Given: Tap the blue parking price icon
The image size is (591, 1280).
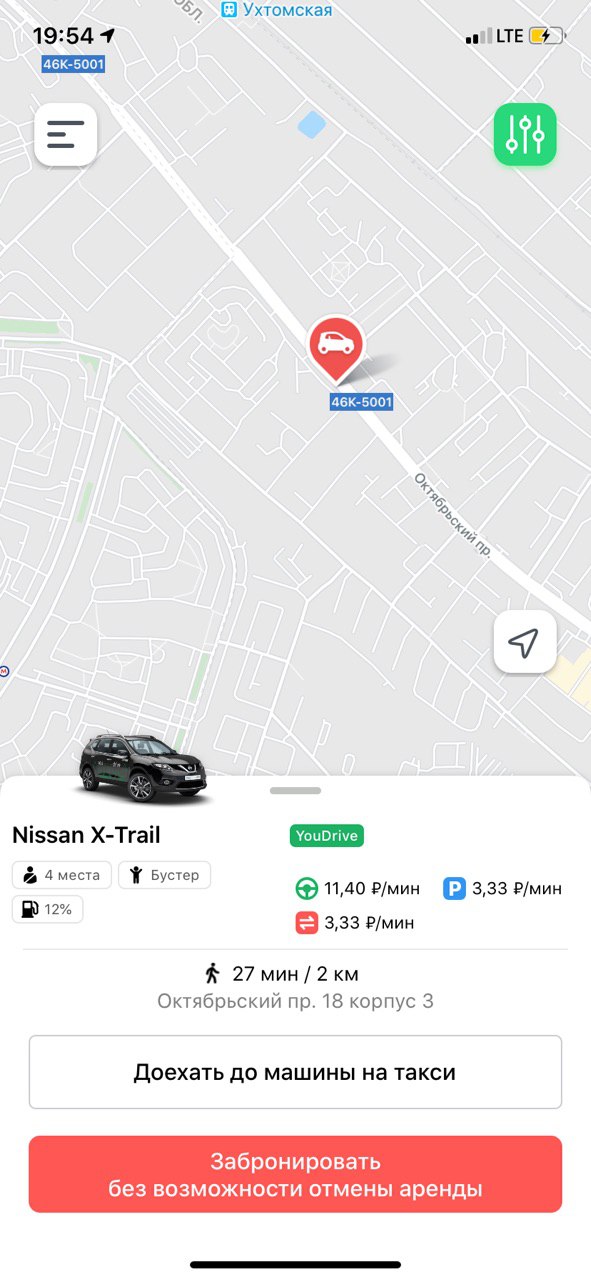Looking at the screenshot, I should click(x=455, y=888).
